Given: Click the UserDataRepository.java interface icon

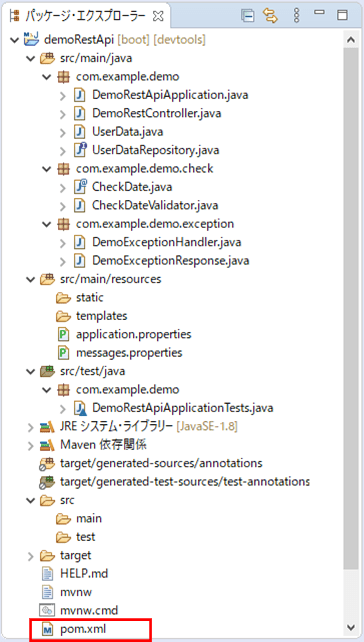Looking at the screenshot, I should pos(80,149).
